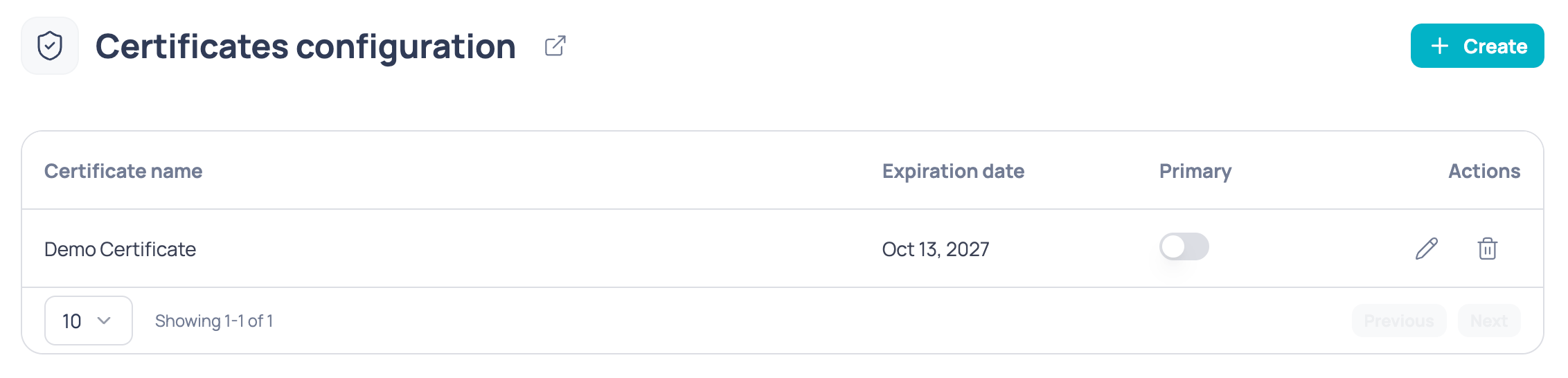Edit Demo Certificate with the pencil icon
Screen dimensions: 1568x378
(1427, 249)
